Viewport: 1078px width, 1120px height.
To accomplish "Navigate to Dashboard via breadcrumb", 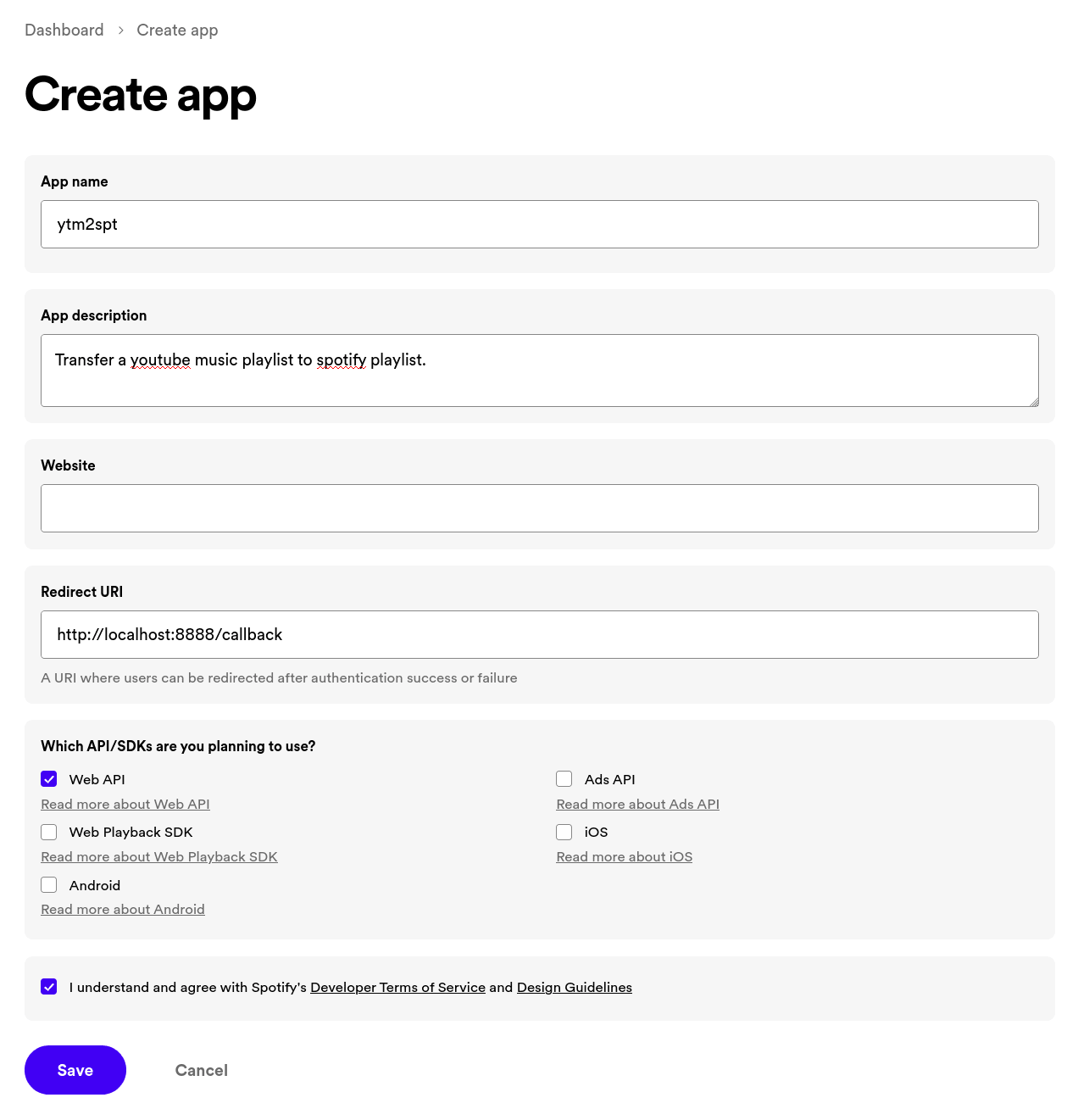I will tap(64, 30).
